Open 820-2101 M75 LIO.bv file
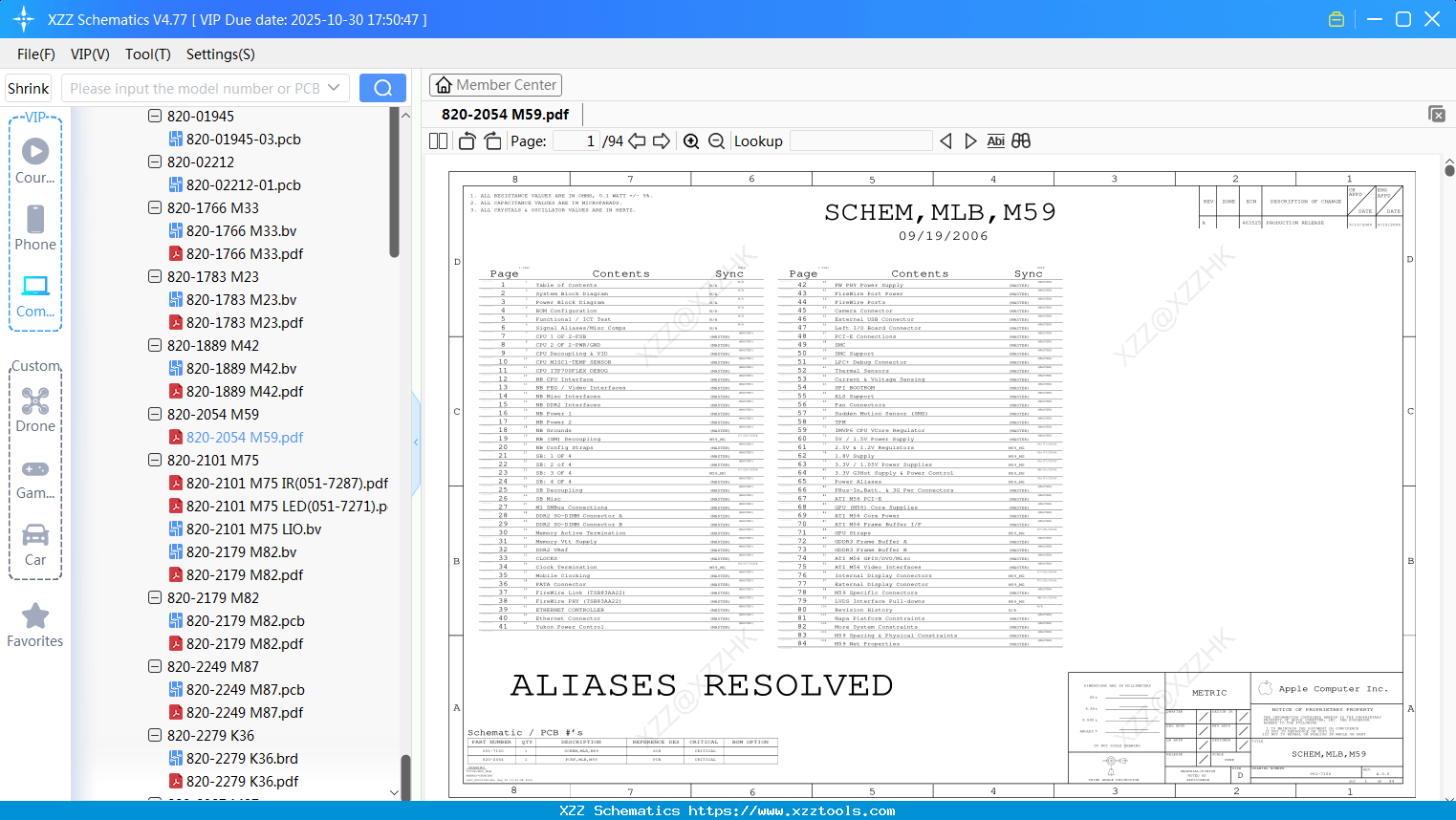 [x=245, y=529]
